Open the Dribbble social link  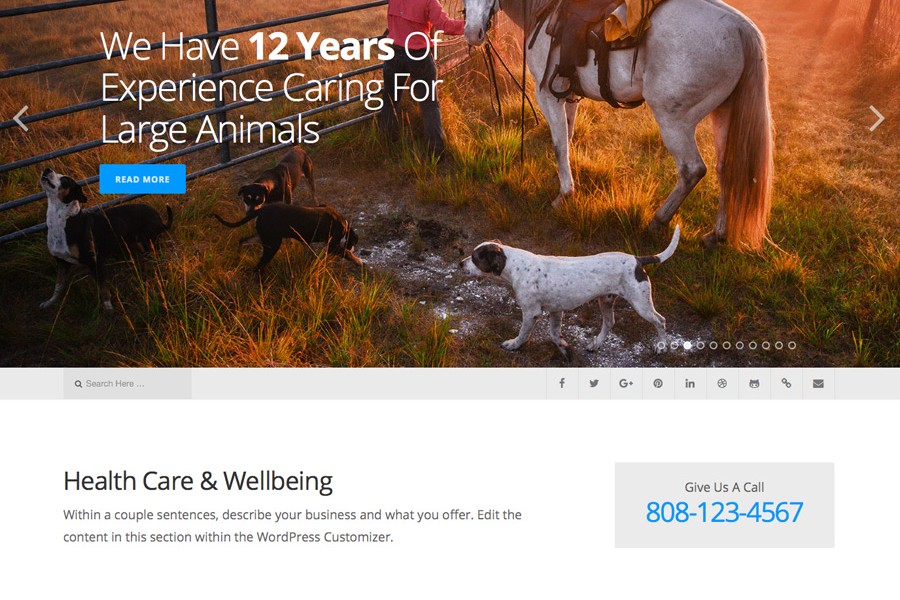pos(722,384)
